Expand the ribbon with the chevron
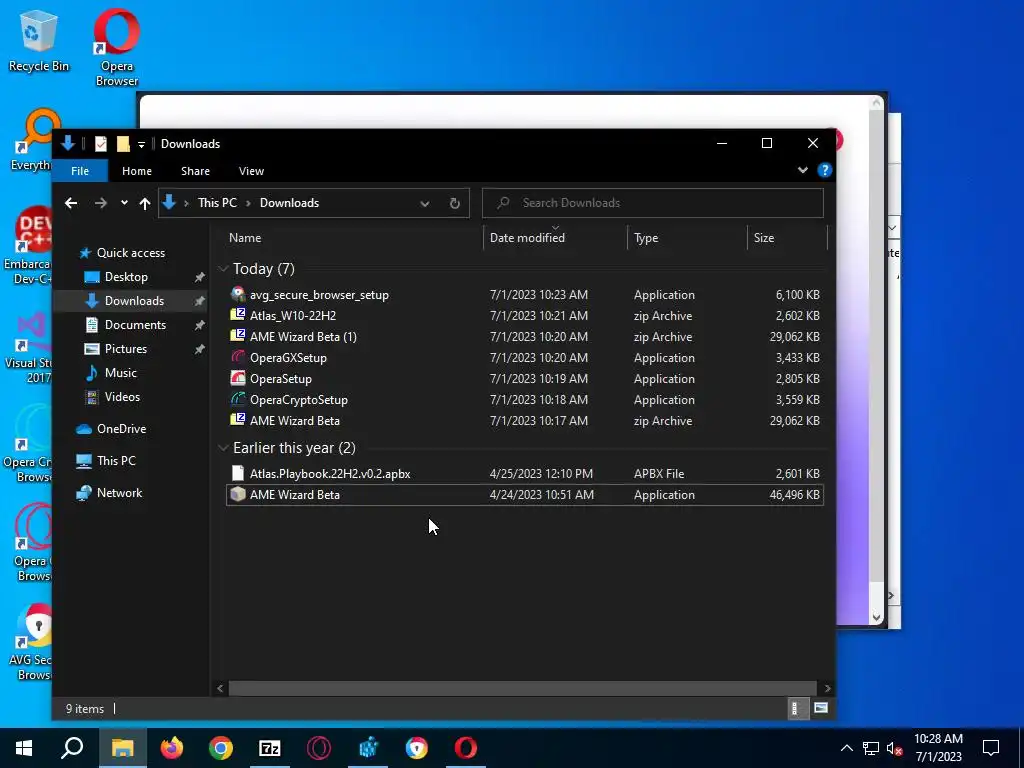Screen dimensions: 1024x768 [803, 170]
